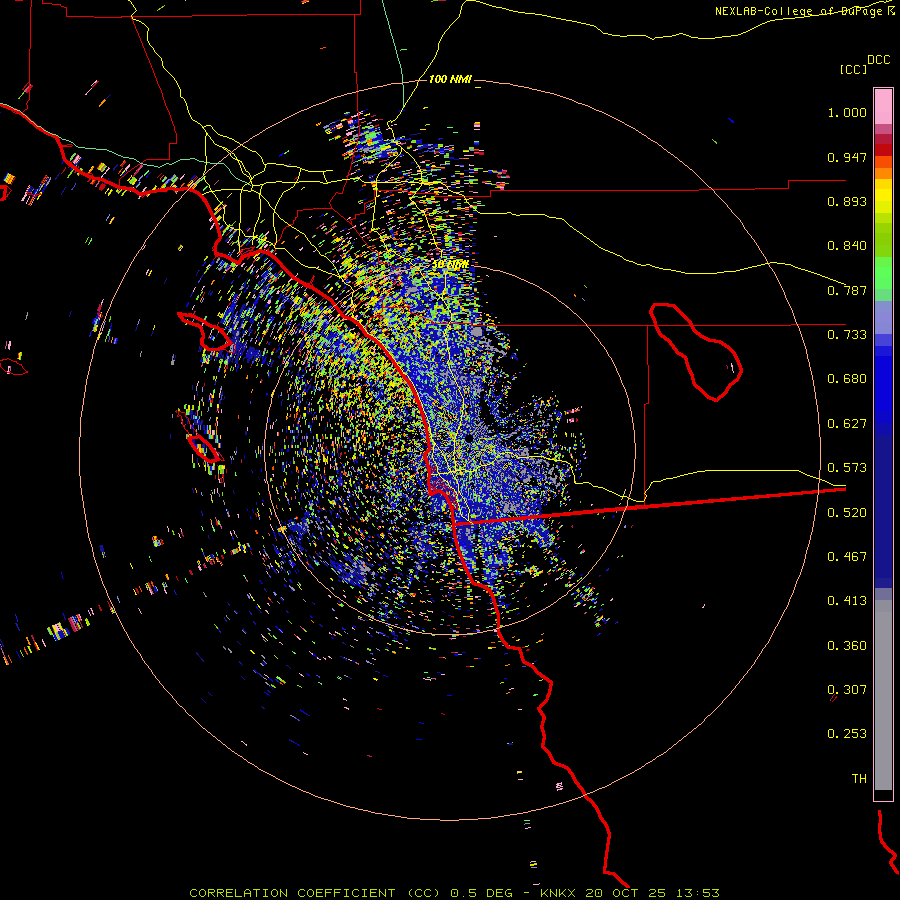Viewport: 900px width, 900px height.
Task: Click the 0.627 legend number
Action: click(847, 424)
